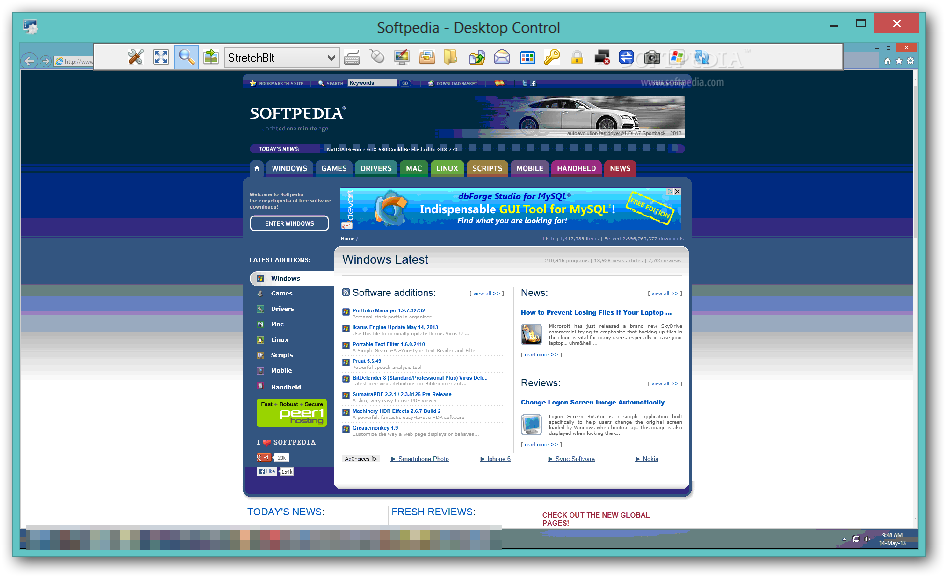Select Handheld in Latest Additions sidebar
Viewport: 946px width, 577px height.
(286, 387)
